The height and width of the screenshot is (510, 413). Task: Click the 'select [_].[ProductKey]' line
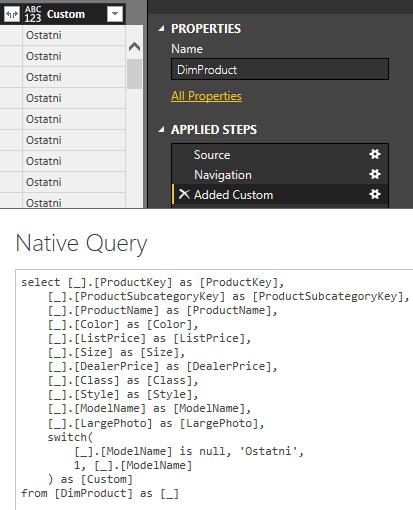[153, 282]
